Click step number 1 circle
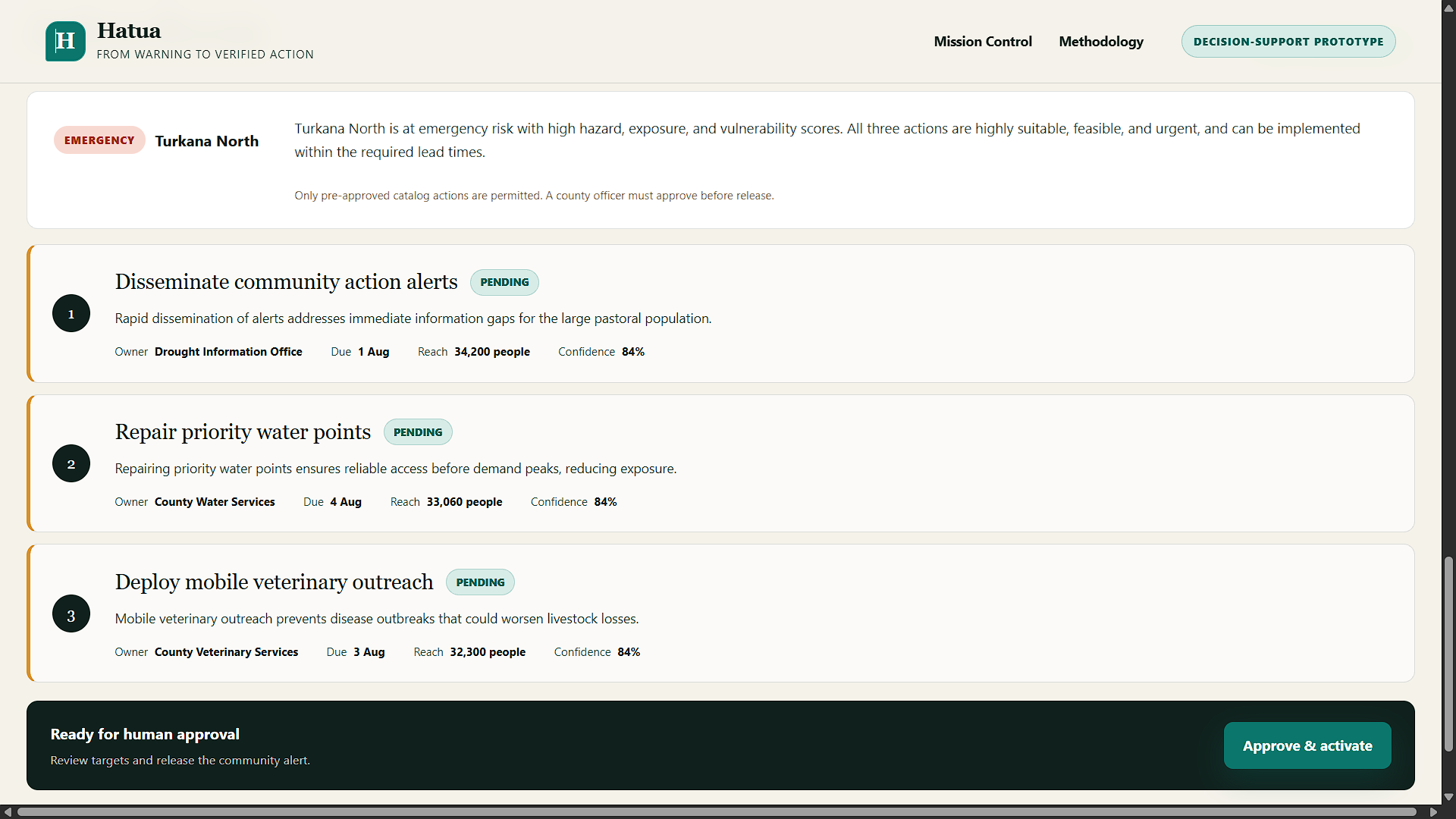Screen dimensions: 1456x819 71,313
